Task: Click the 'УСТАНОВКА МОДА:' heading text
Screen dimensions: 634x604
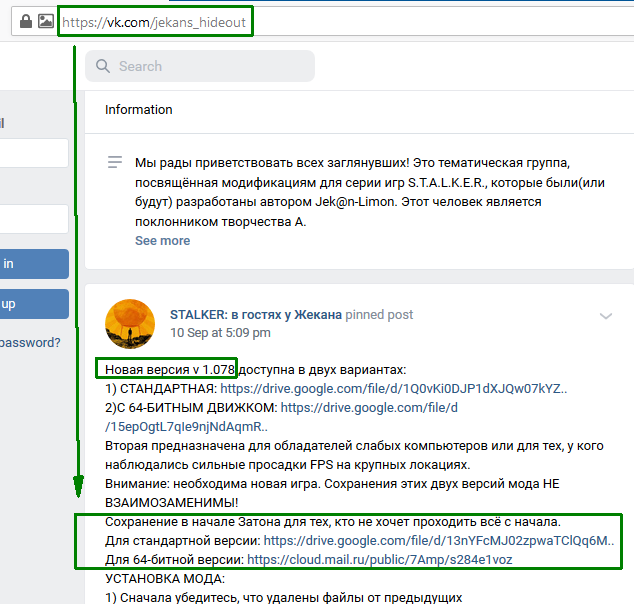Action: [165, 579]
